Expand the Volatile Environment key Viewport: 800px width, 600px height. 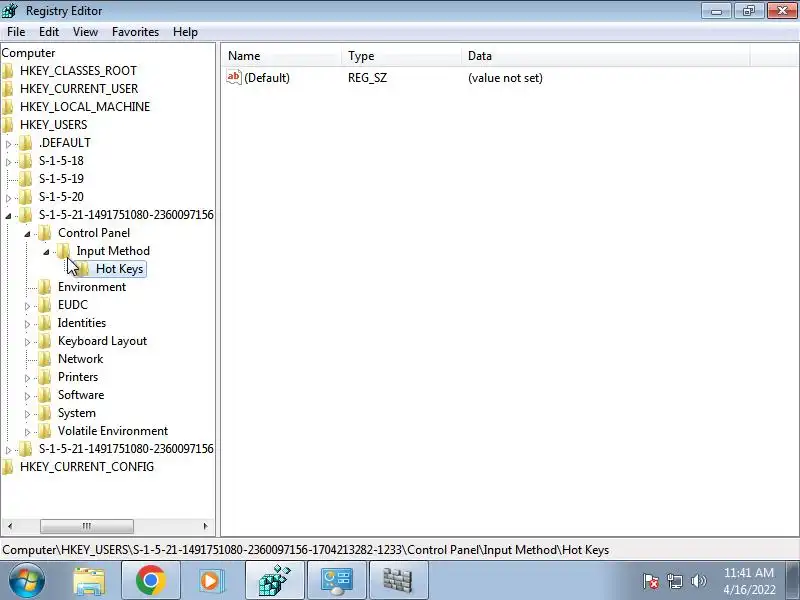pyautogui.click(x=27, y=433)
